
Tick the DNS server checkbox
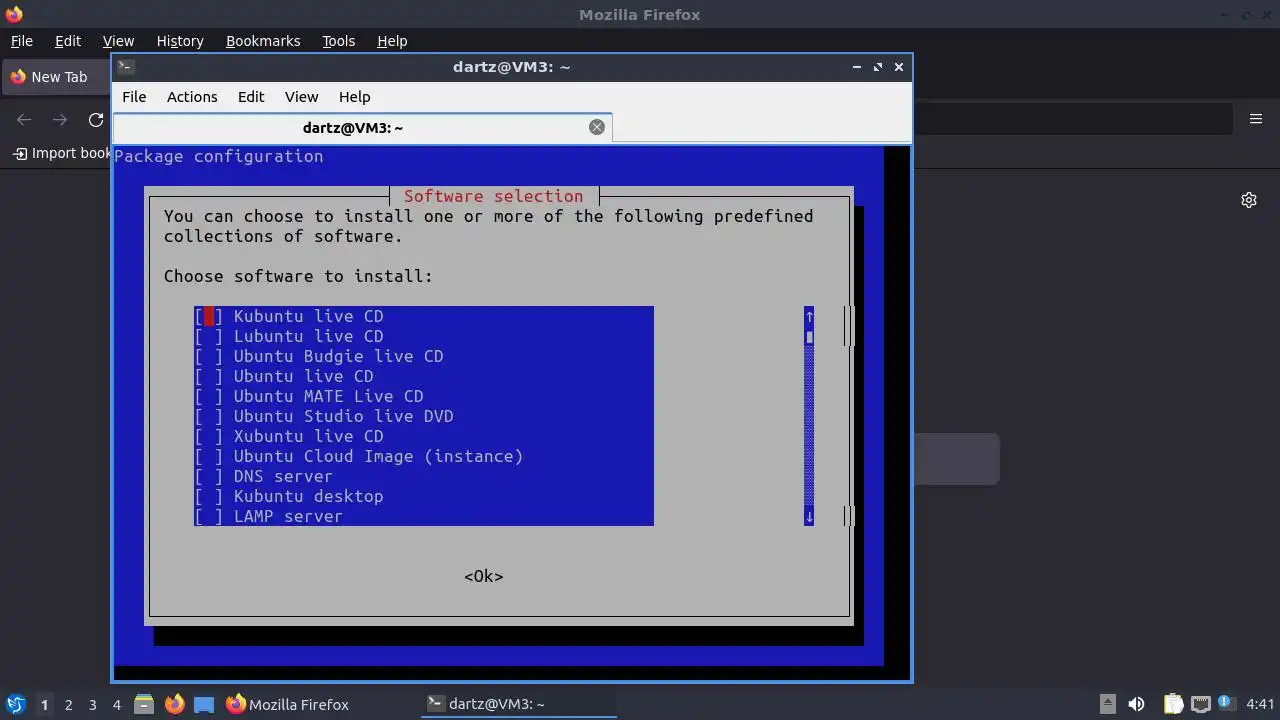(209, 476)
